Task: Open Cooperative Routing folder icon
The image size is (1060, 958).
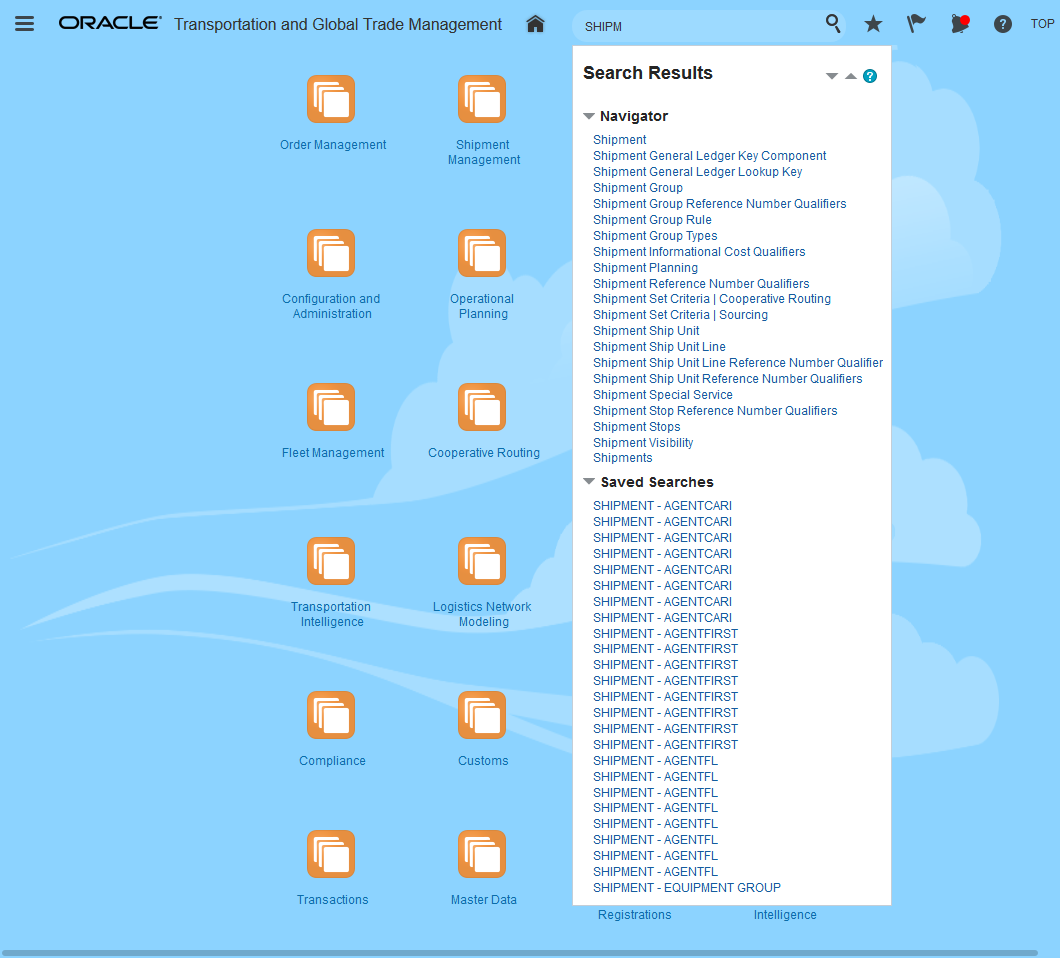Action: (482, 407)
